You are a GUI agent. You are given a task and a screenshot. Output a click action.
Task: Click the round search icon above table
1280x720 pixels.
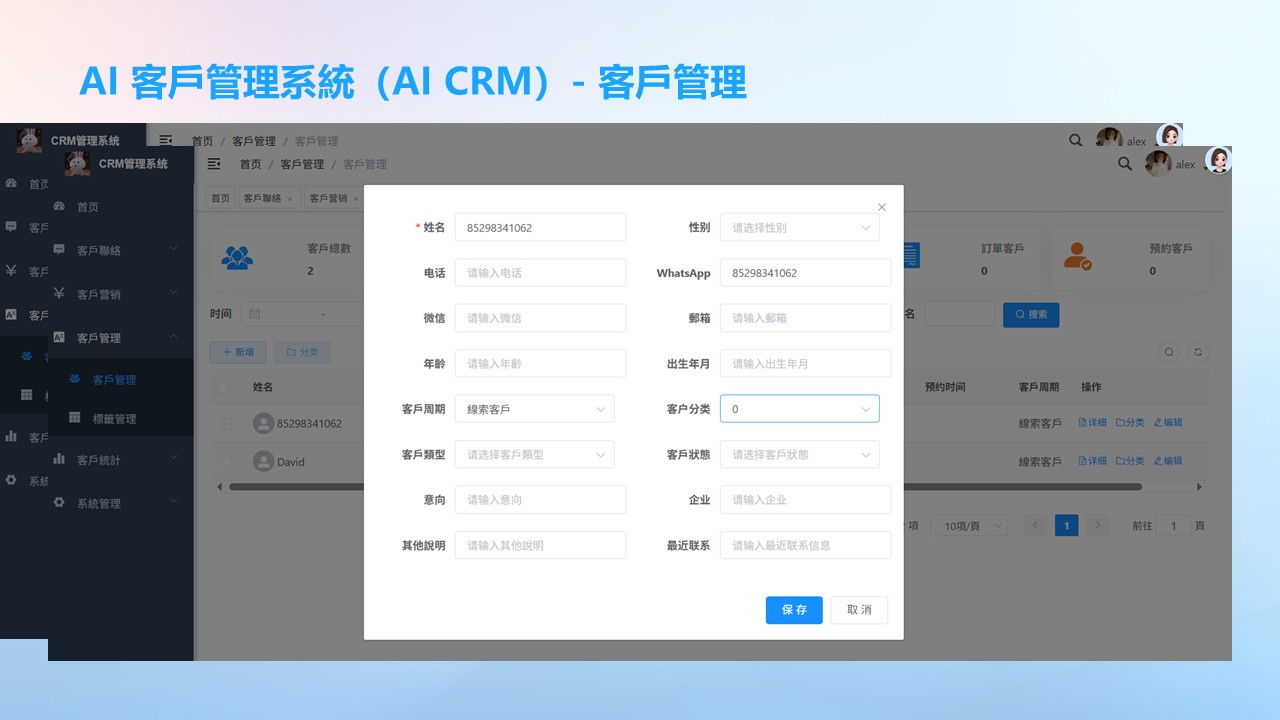click(x=1168, y=352)
